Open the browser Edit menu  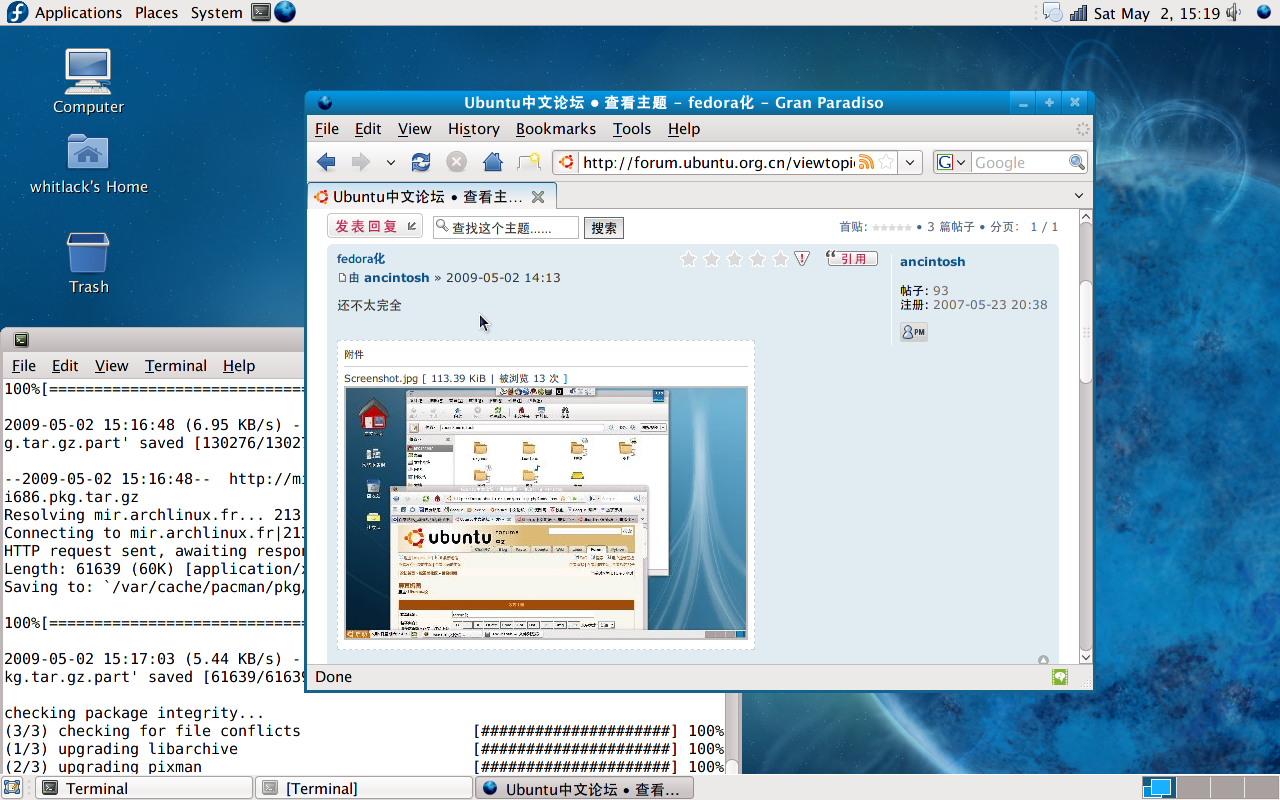(368, 129)
